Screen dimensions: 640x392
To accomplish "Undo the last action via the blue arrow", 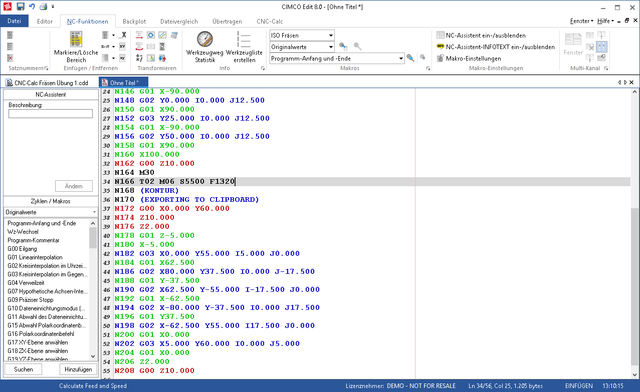I will [32, 7].
